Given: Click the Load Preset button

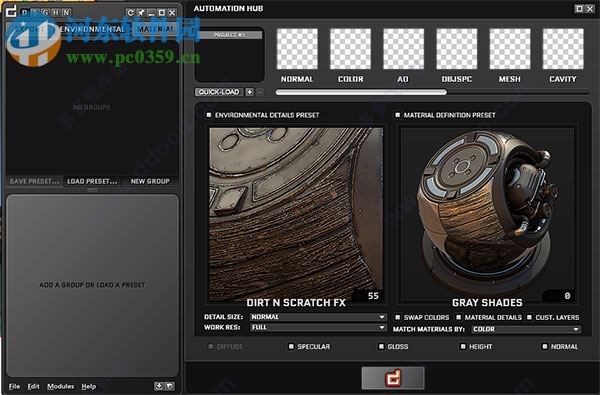Looking at the screenshot, I should (92, 181).
